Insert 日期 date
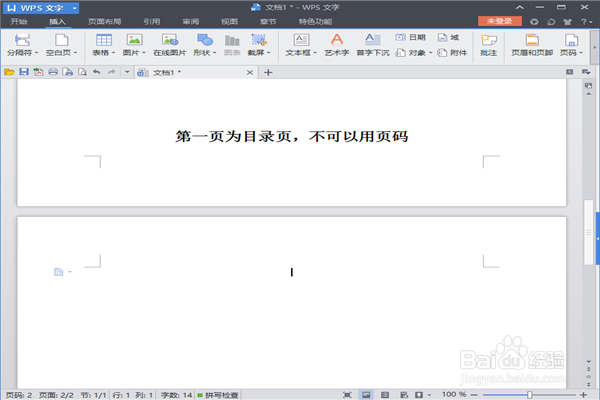The height and width of the screenshot is (400, 600). click(411, 37)
